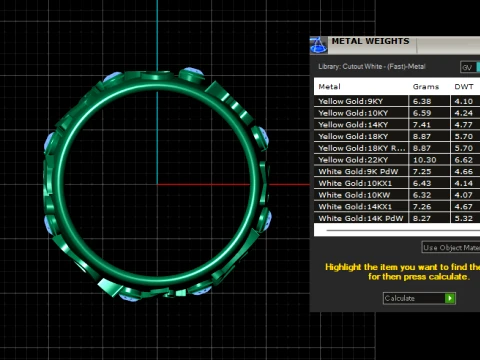Click the DWT column header
Viewport: 480px width, 360px height.
(464, 87)
